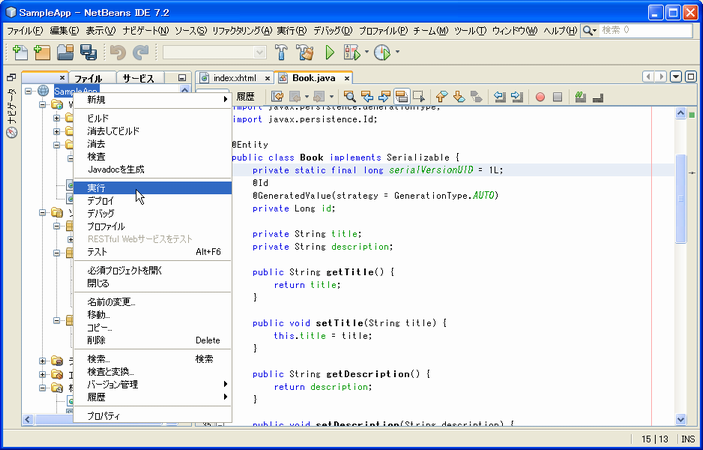Click the Uncomment lines icon

(x=598, y=97)
